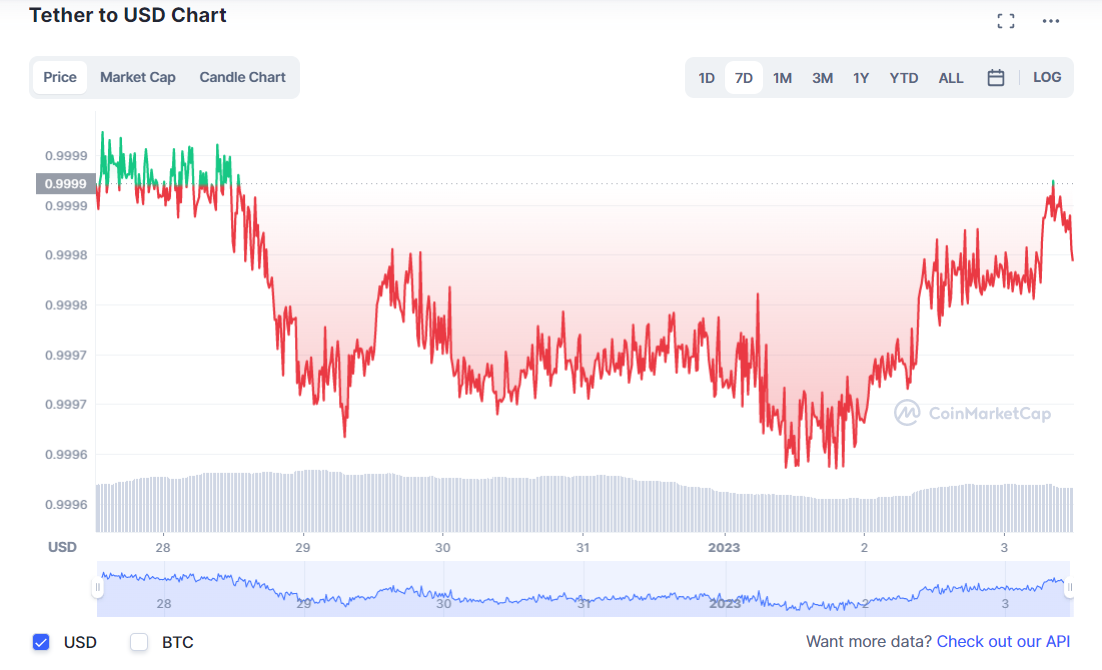Open the 7D range selector
Image resolution: width=1102 pixels, height=670 pixels.
pos(743,76)
